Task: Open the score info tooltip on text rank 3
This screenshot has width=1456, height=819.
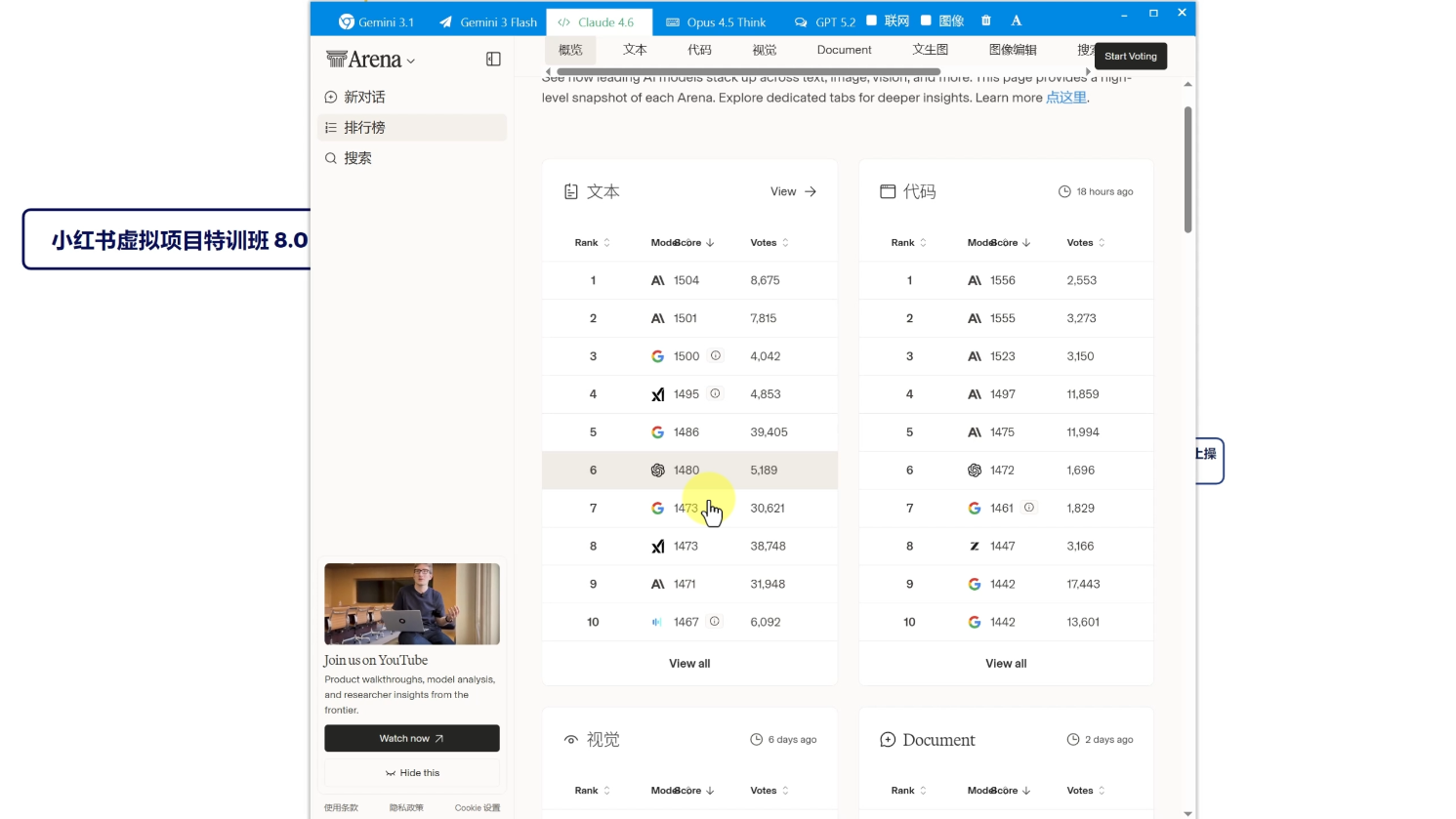Action: pyautogui.click(x=714, y=355)
